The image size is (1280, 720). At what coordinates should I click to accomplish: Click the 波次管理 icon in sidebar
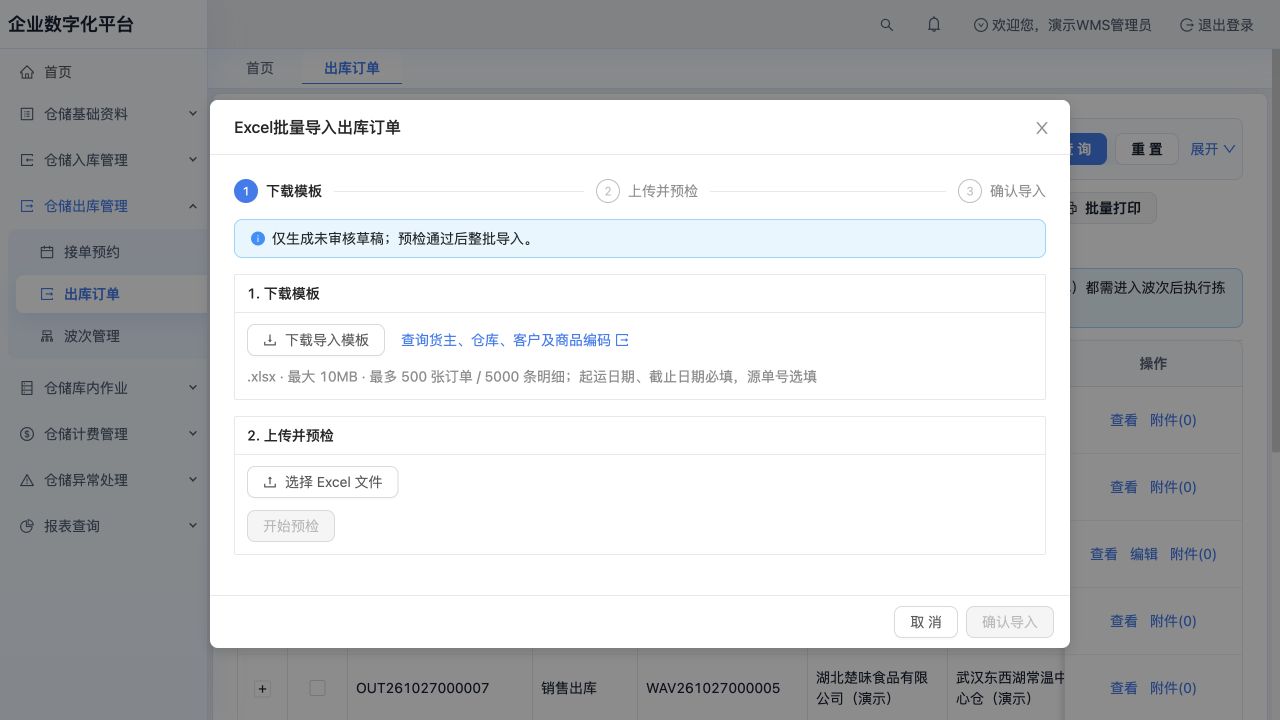pos(47,336)
